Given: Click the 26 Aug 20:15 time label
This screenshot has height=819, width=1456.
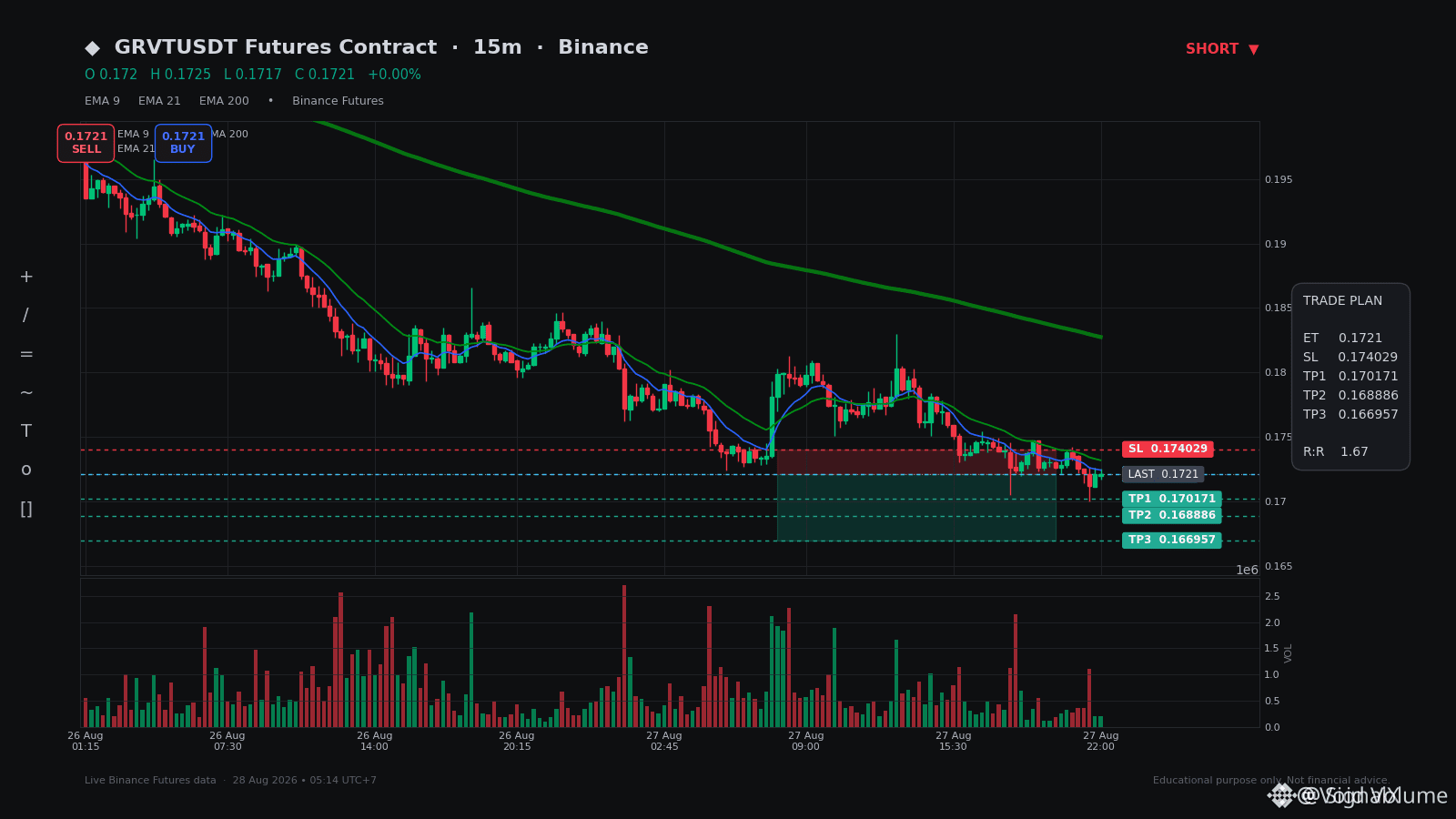Looking at the screenshot, I should [517, 742].
